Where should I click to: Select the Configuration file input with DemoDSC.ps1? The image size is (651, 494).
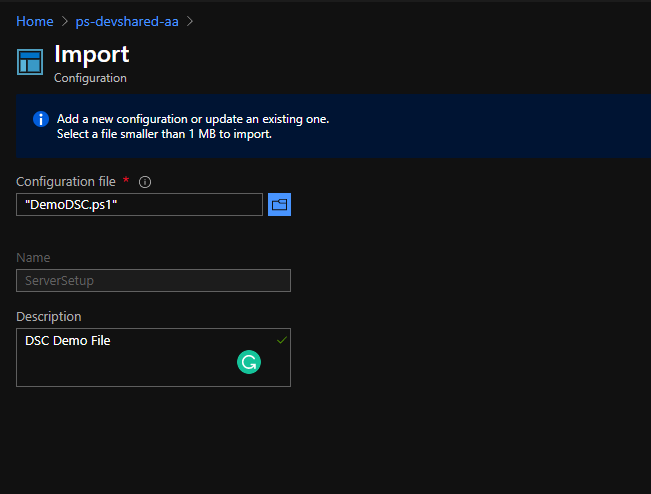tap(139, 204)
